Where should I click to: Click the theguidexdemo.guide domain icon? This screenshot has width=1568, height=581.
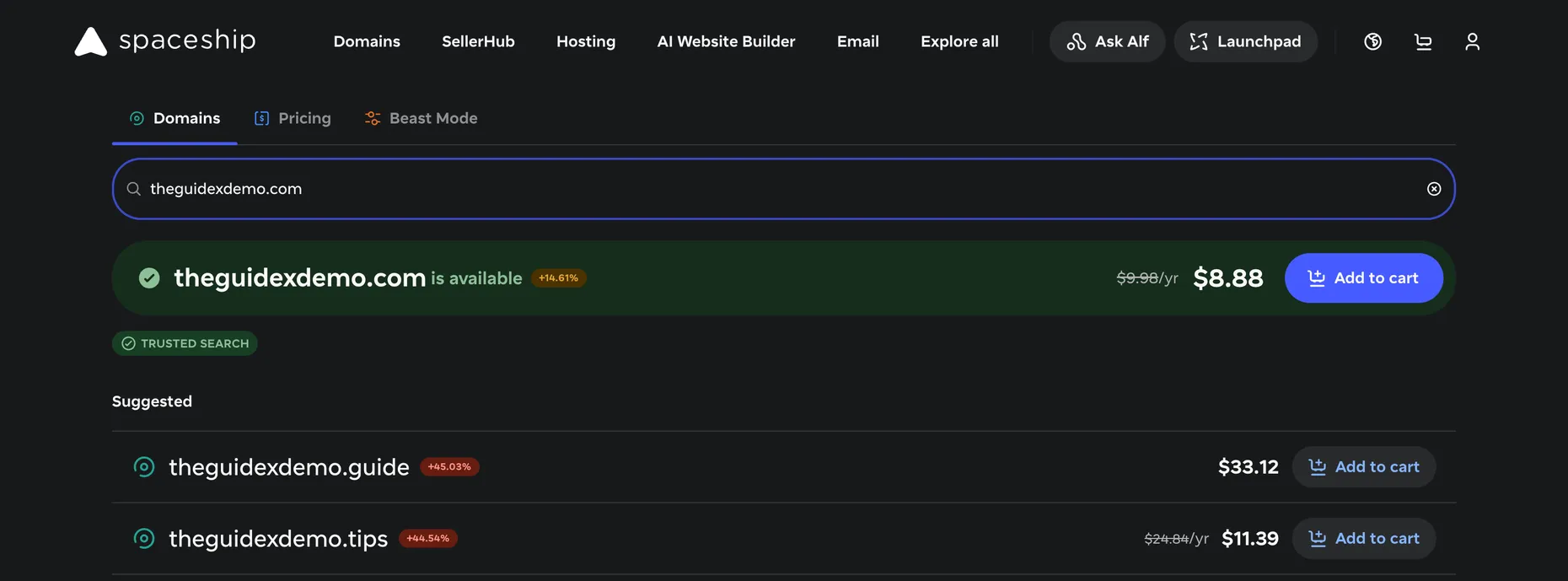tap(144, 466)
